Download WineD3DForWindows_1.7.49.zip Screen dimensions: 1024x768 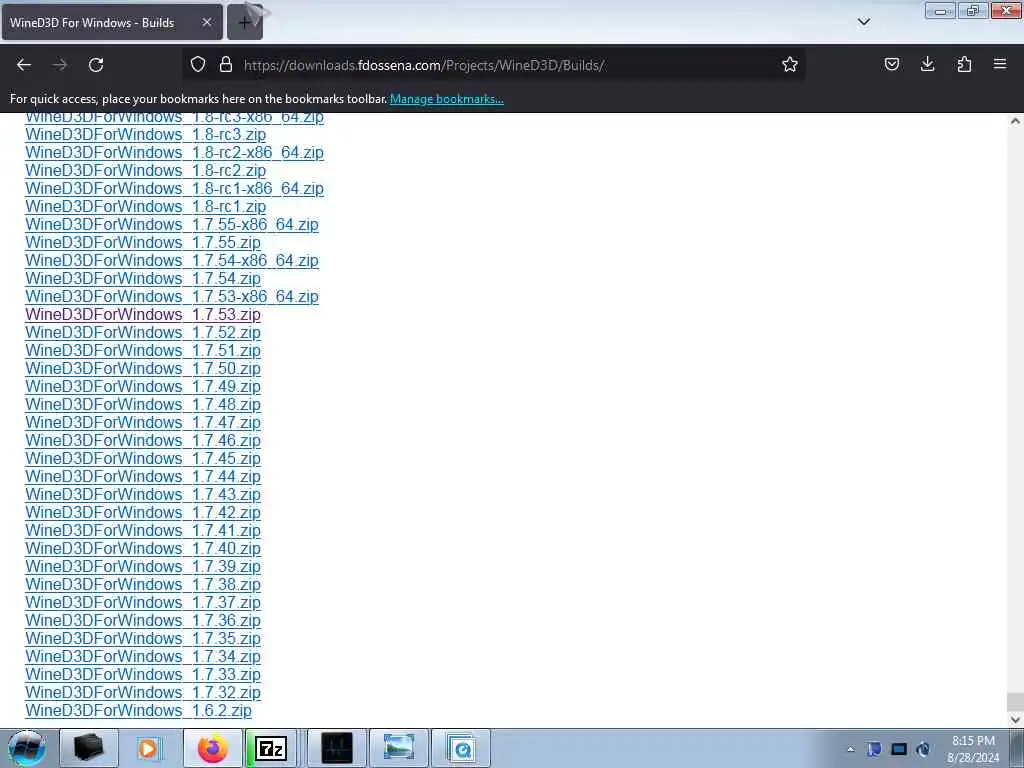[143, 387]
